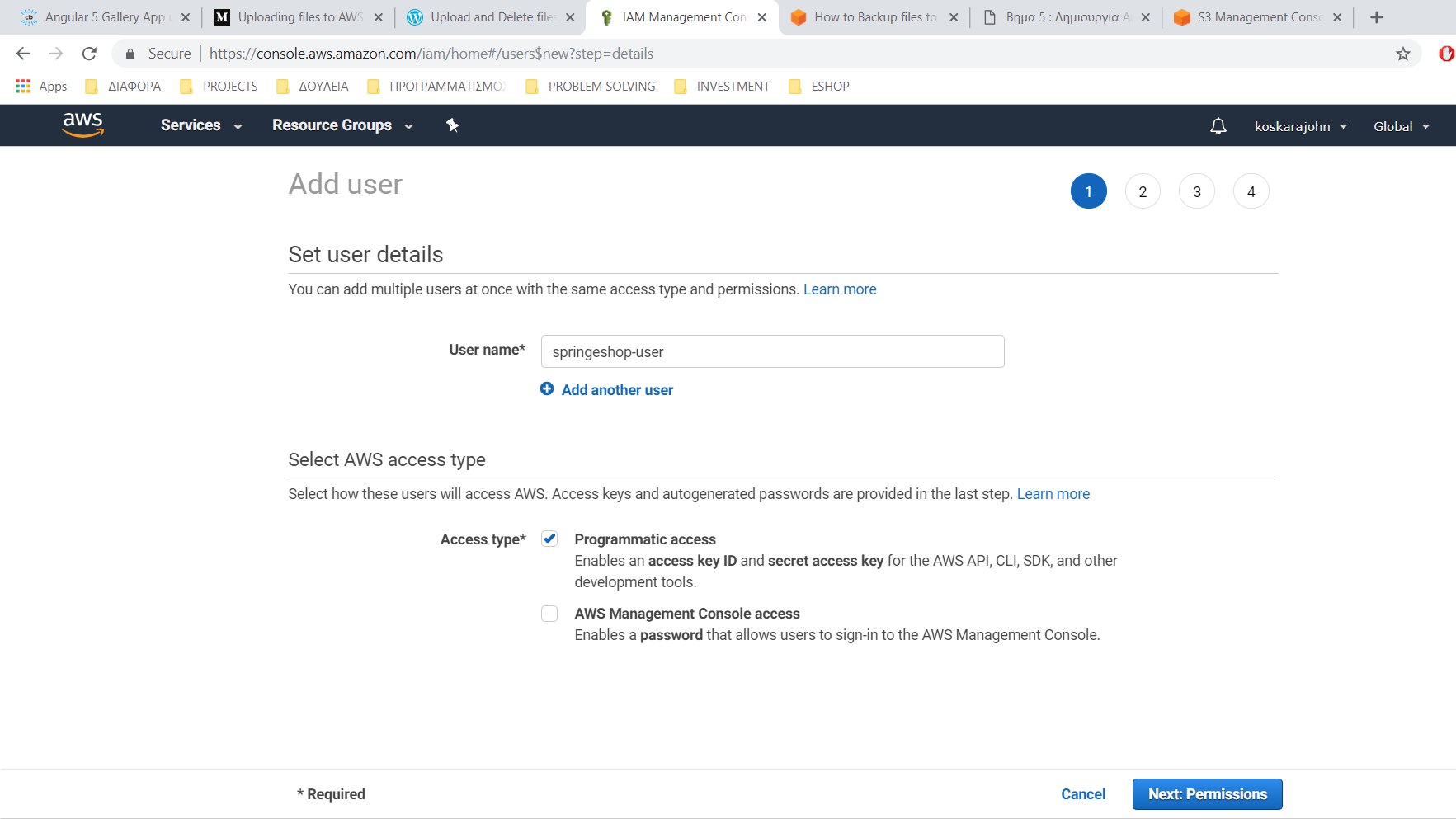Switch to Angular 5 Gallery App tab

tap(105, 17)
